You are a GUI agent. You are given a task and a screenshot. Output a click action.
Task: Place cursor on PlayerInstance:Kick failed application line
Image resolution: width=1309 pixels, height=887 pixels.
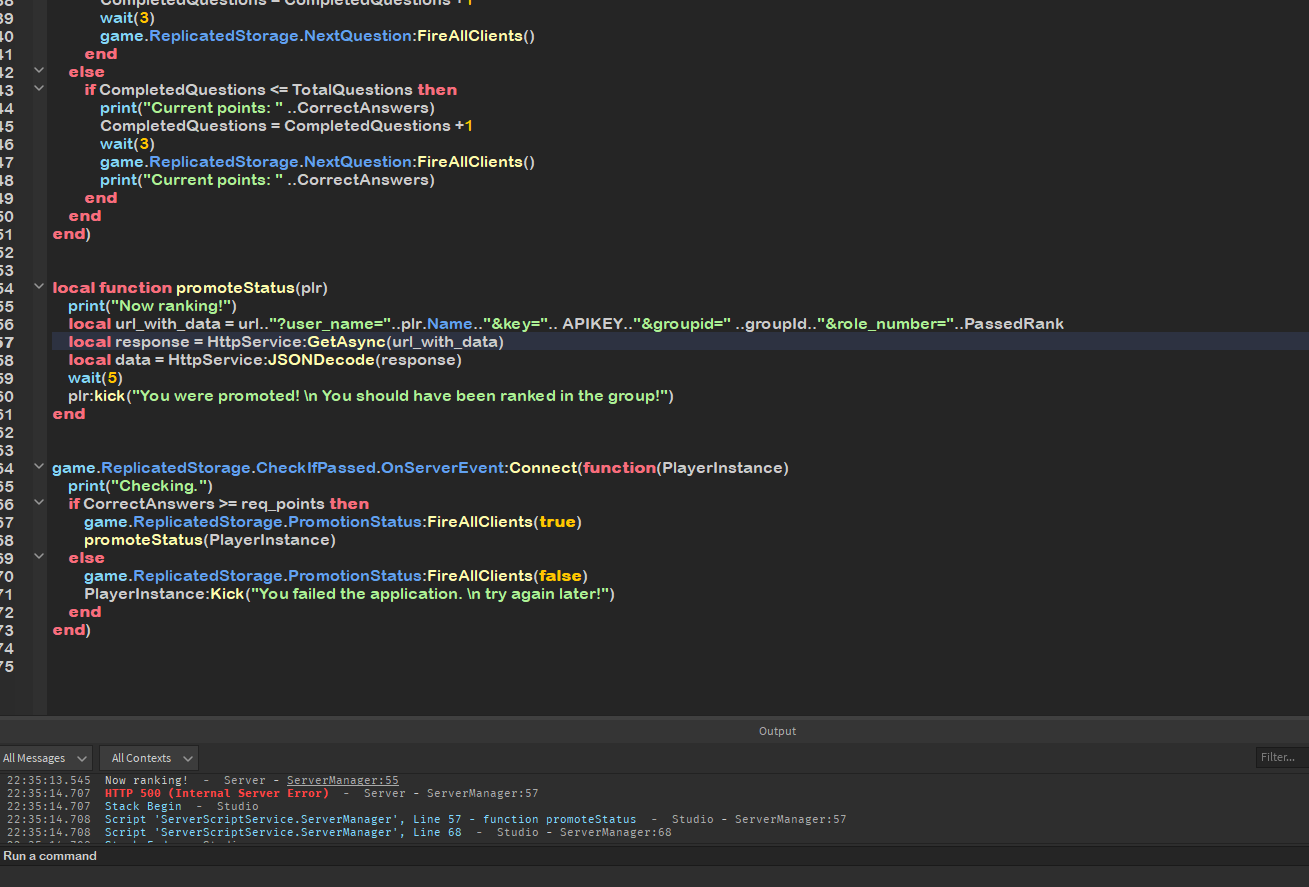coord(349,593)
